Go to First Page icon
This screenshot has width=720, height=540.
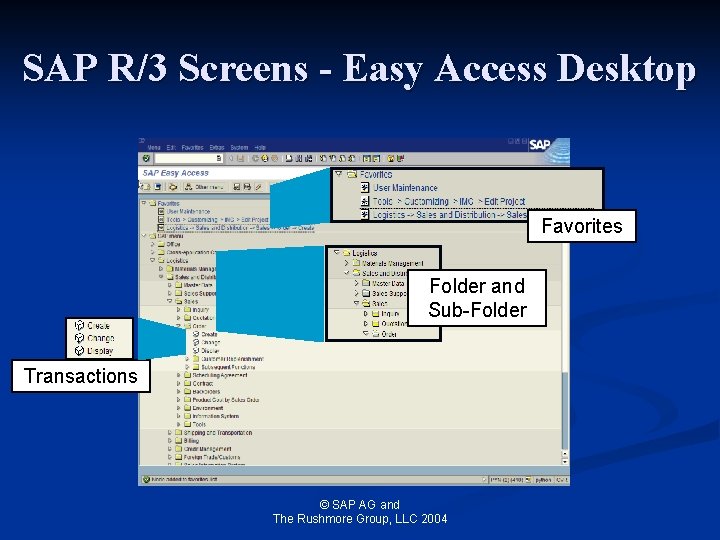point(323,159)
